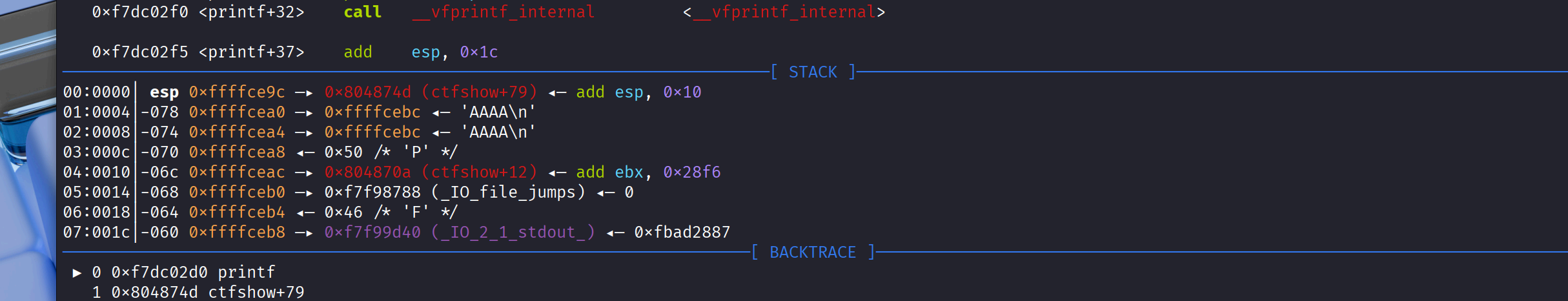1568x301 pixels.
Task: Select address 0xf7dc02f5 at printf+37
Action: pyautogui.click(x=140, y=52)
